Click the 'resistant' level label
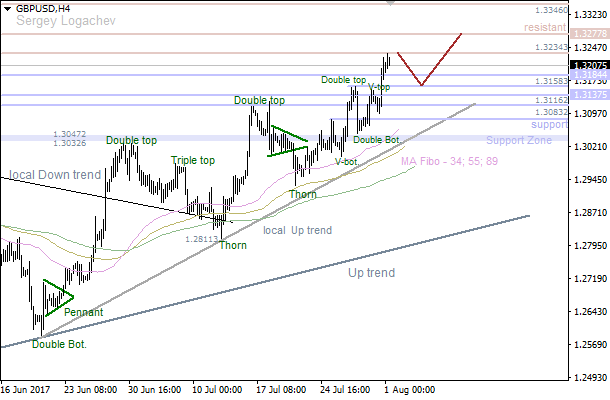The width and height of the screenshot is (610, 400). (546, 27)
